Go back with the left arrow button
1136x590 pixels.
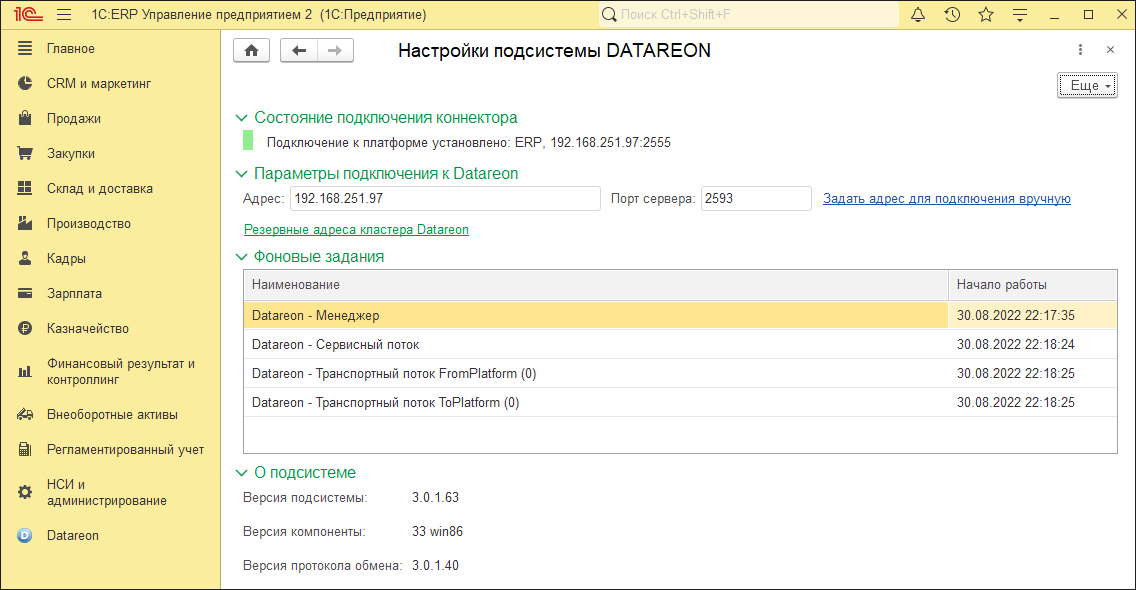click(299, 51)
